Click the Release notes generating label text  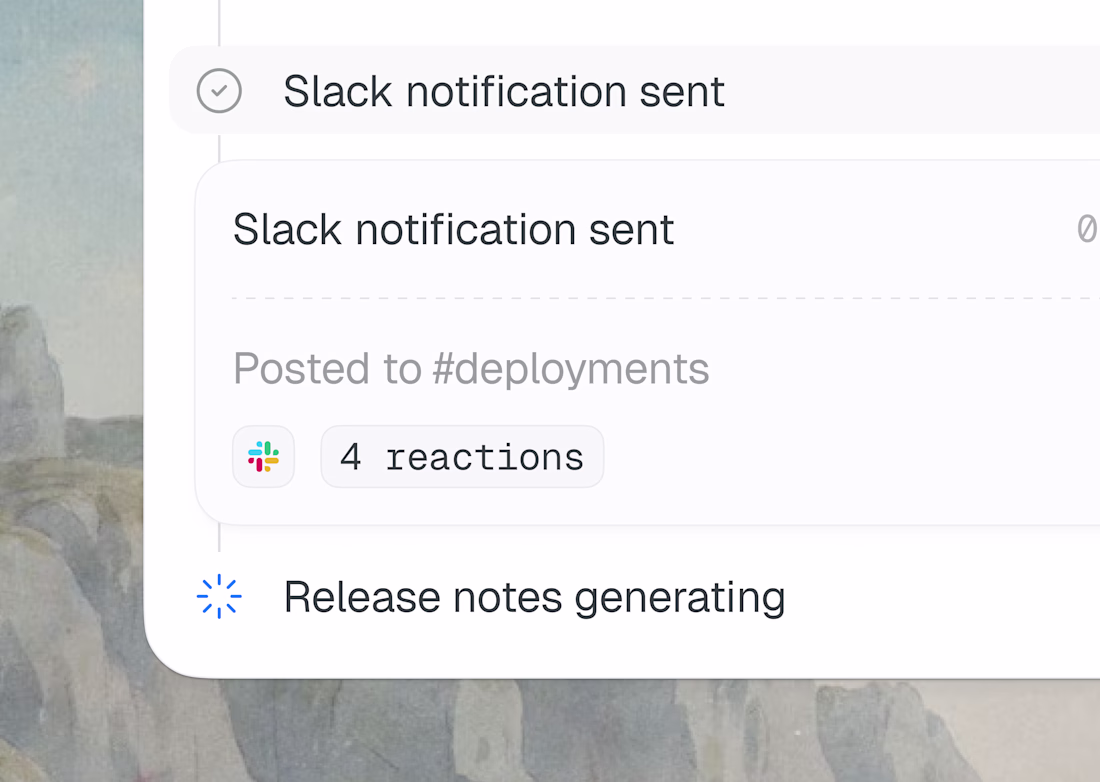point(535,598)
